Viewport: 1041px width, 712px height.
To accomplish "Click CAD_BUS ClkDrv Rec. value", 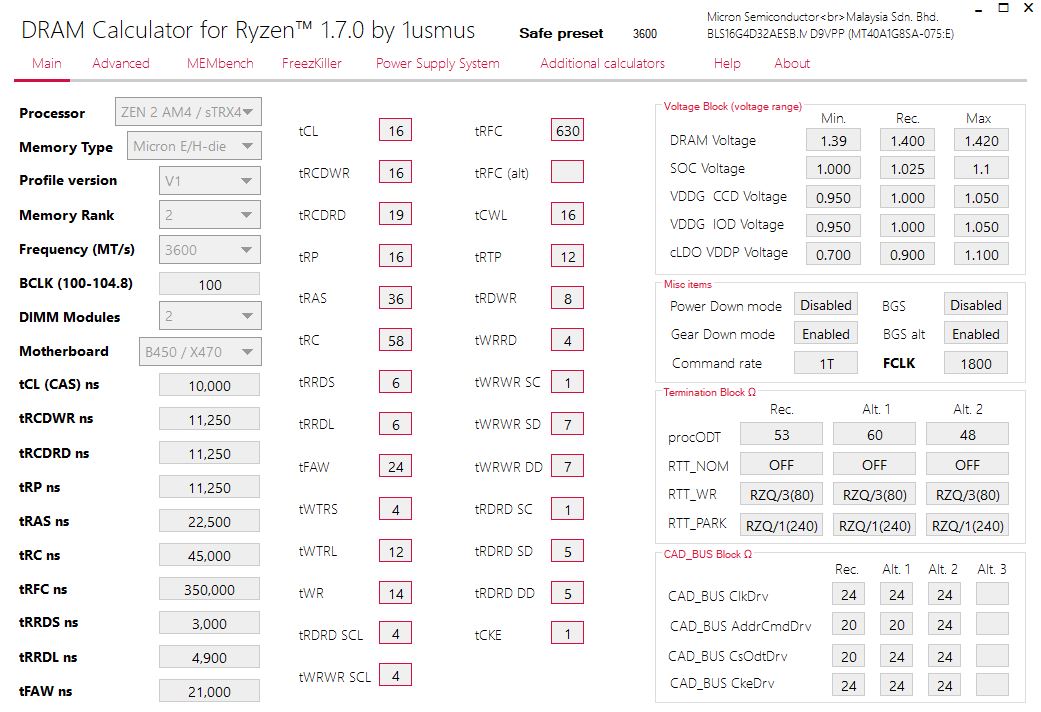I will pyautogui.click(x=848, y=594).
